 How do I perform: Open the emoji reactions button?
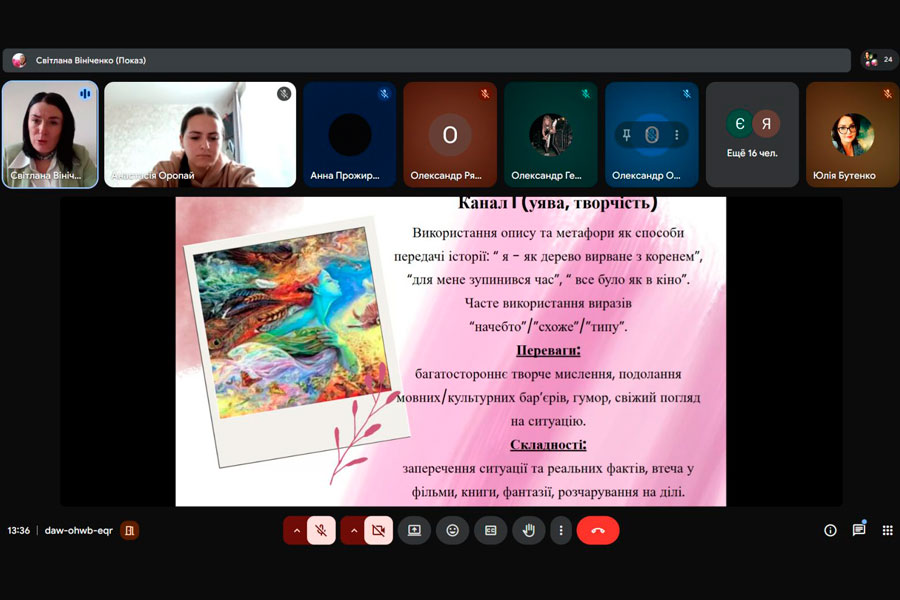coord(452,531)
